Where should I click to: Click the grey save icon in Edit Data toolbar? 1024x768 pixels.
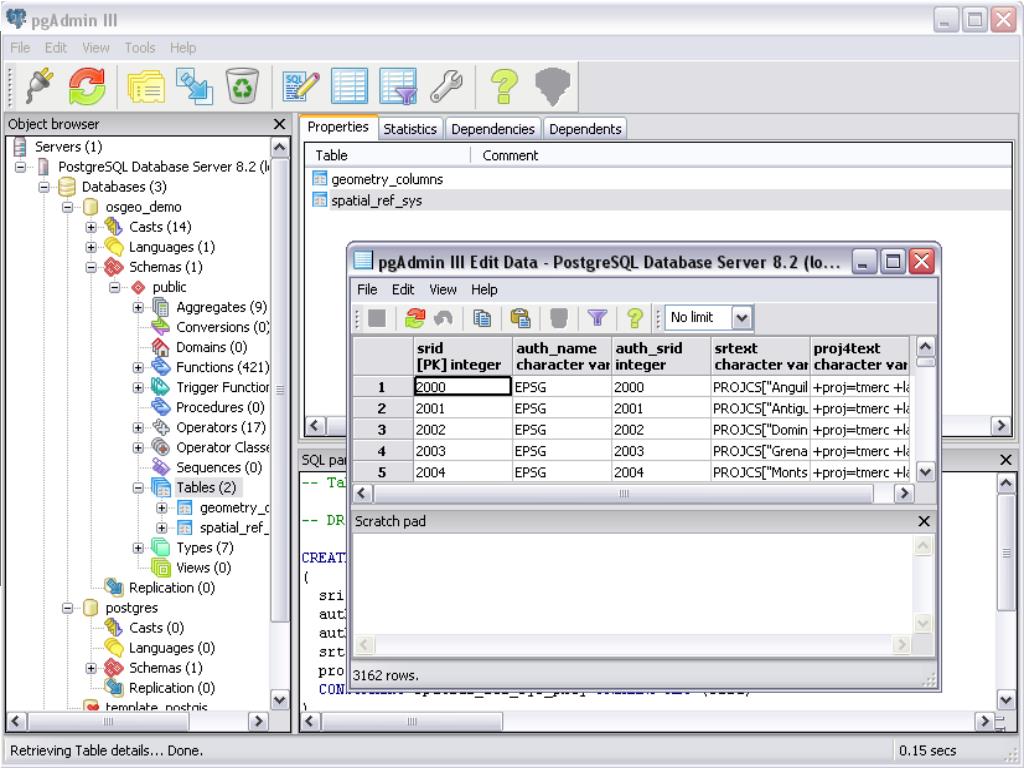[377, 318]
